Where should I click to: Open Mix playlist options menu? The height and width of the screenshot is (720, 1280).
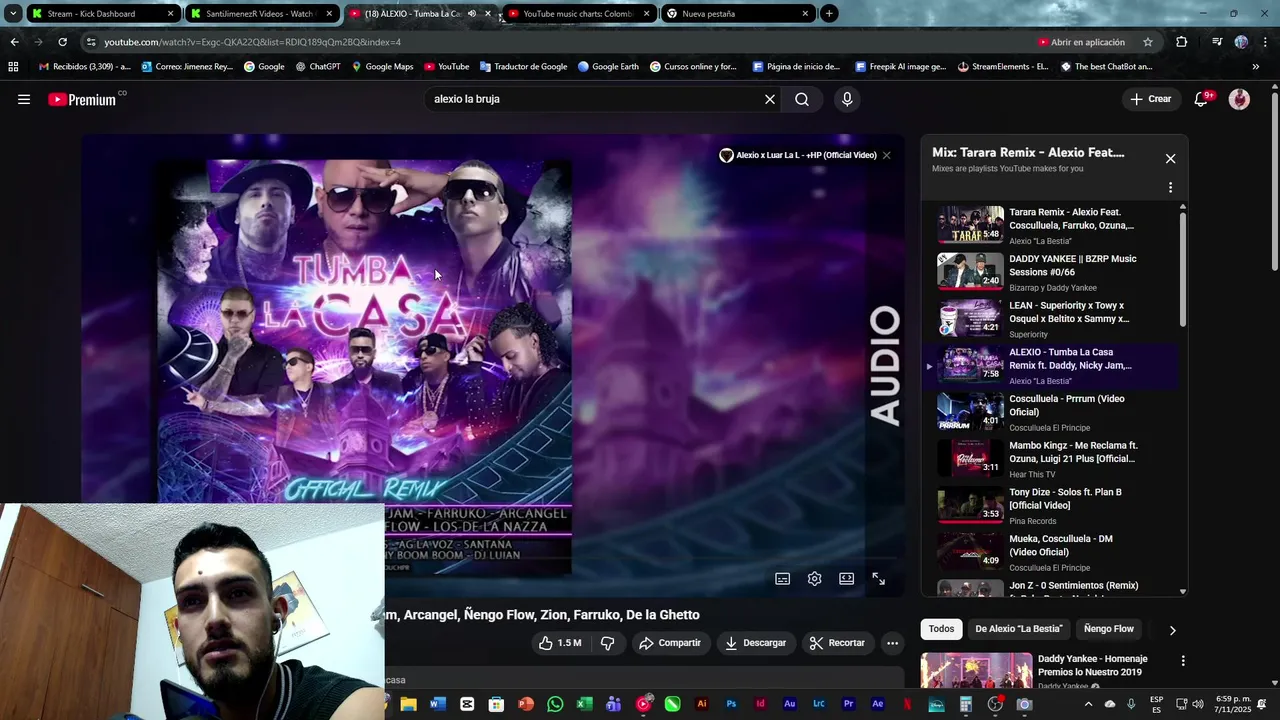pyautogui.click(x=1170, y=187)
